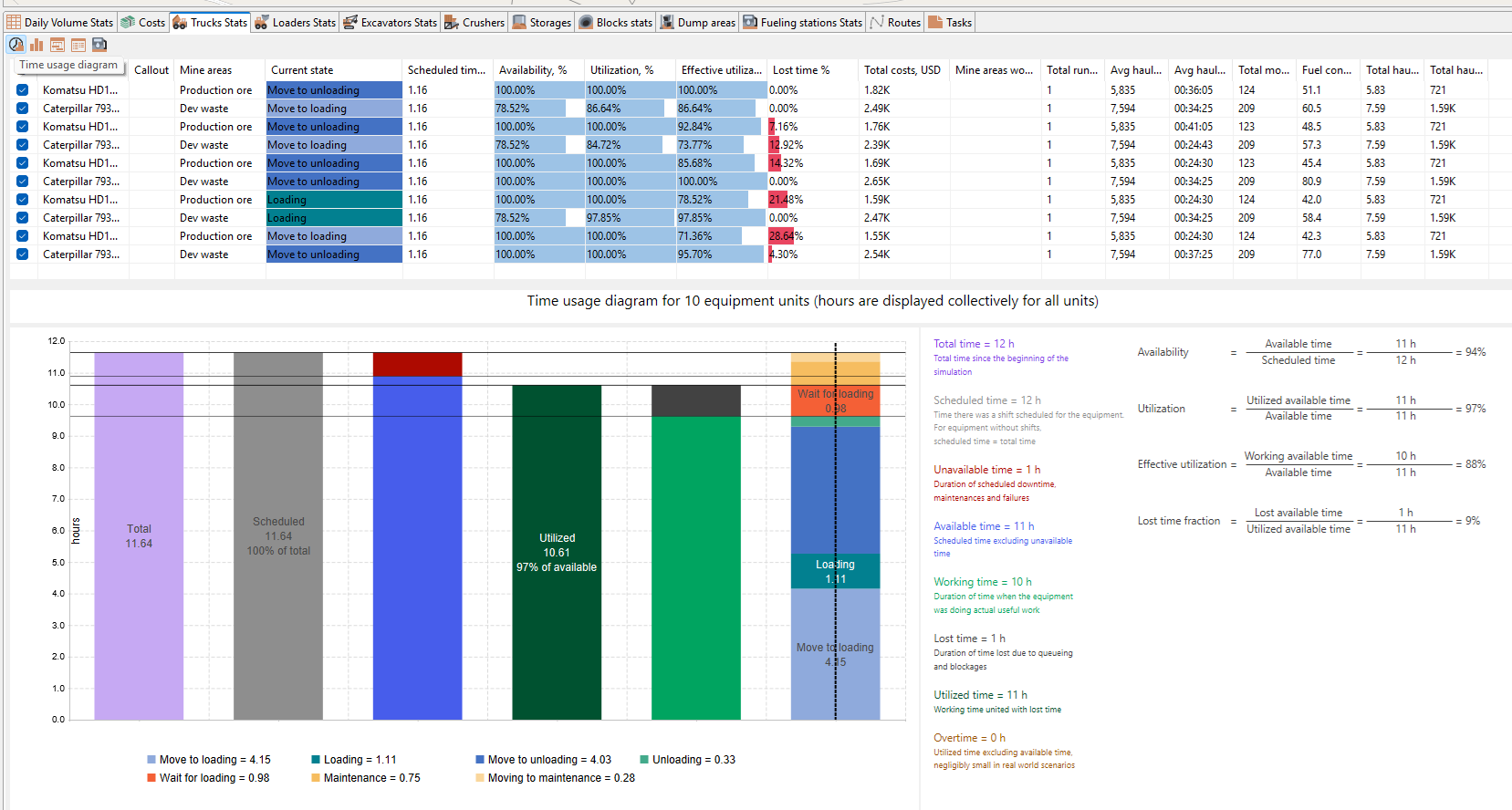
Task: Click the Loading state in 1.59K row
Action: pyautogui.click(x=334, y=200)
